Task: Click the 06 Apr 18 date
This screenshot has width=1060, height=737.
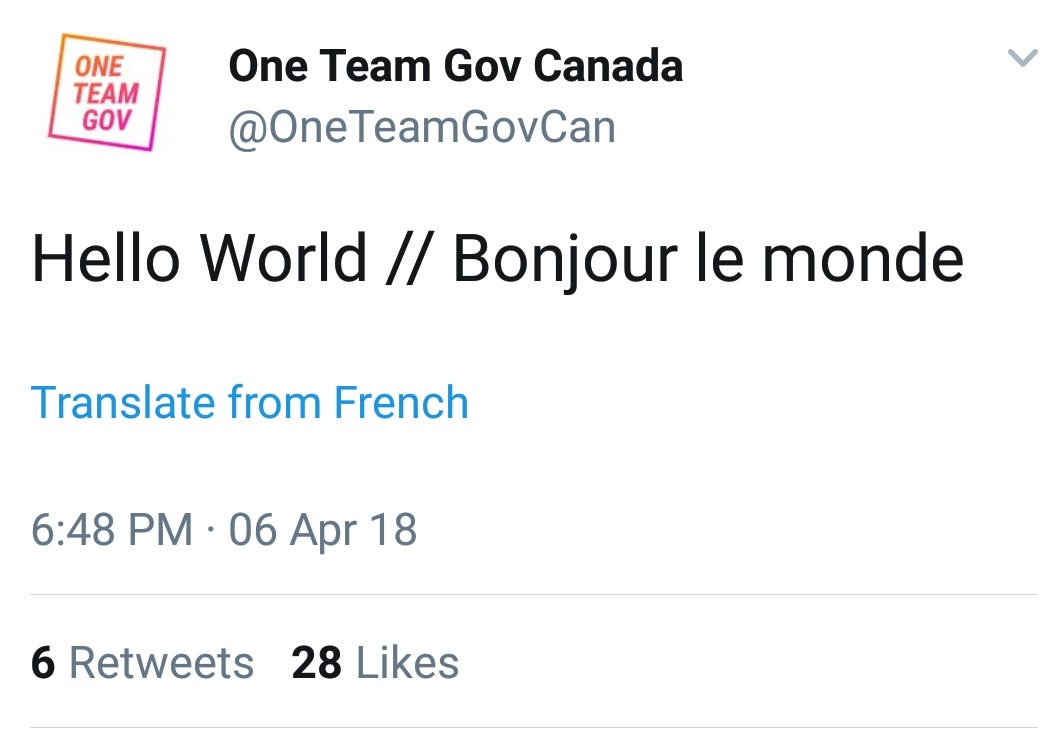Action: (x=322, y=528)
